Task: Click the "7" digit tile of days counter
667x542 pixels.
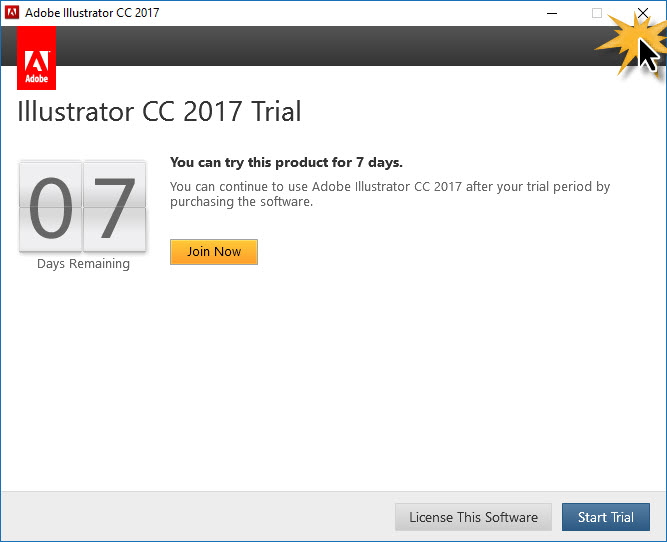Action: (x=114, y=207)
